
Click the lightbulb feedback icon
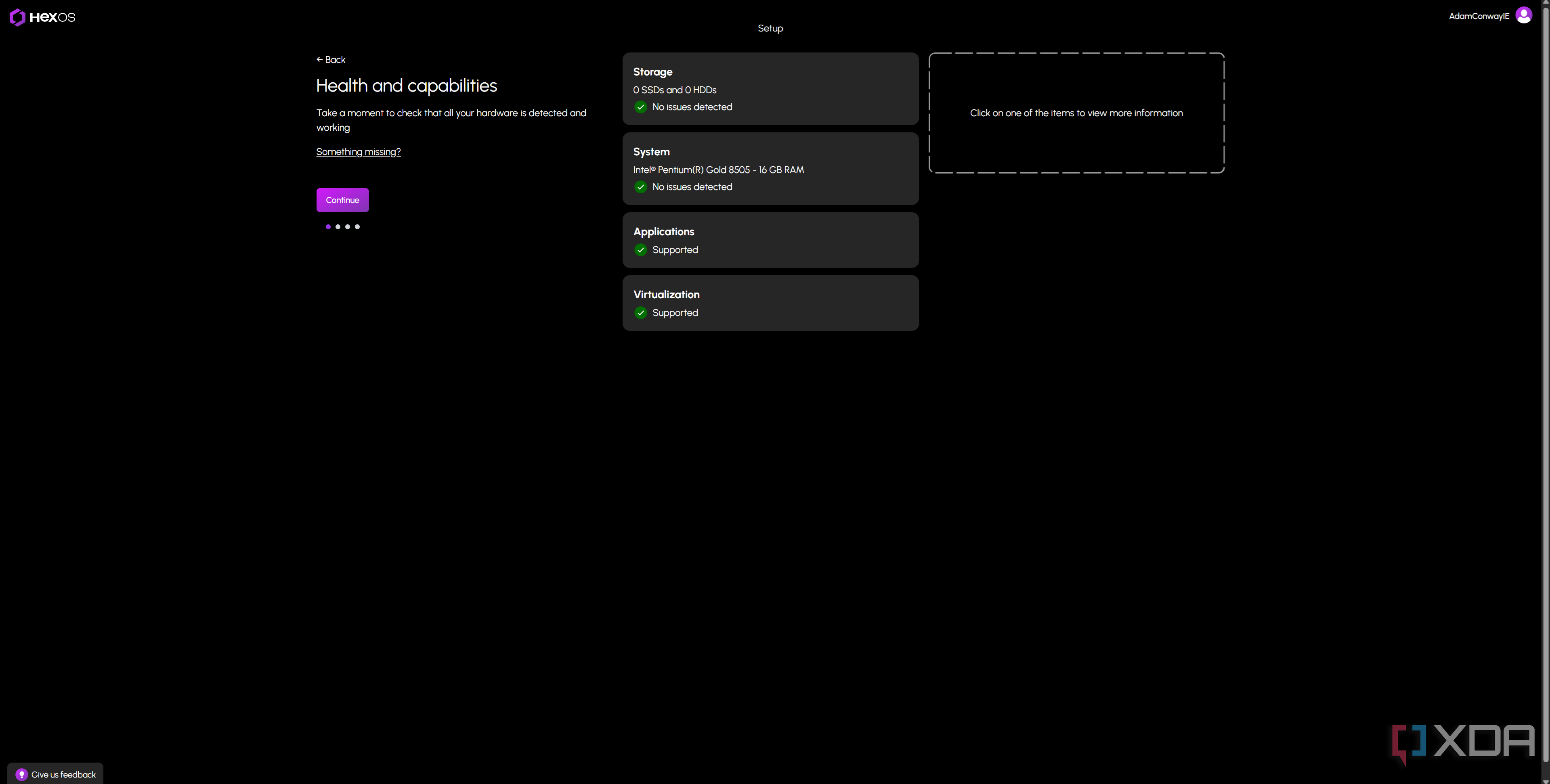22,774
